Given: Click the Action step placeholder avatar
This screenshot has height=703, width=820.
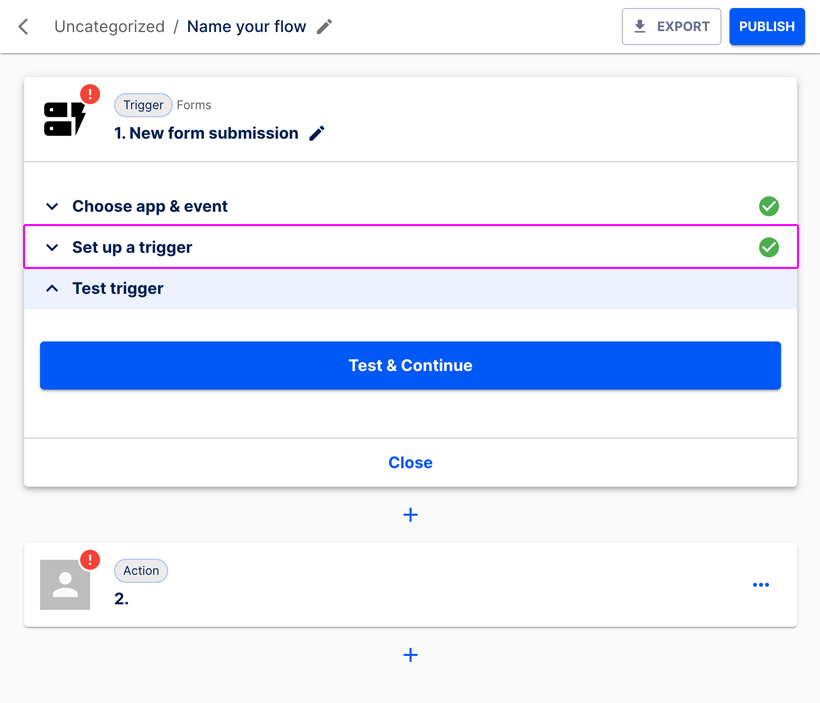Looking at the screenshot, I should (x=65, y=585).
